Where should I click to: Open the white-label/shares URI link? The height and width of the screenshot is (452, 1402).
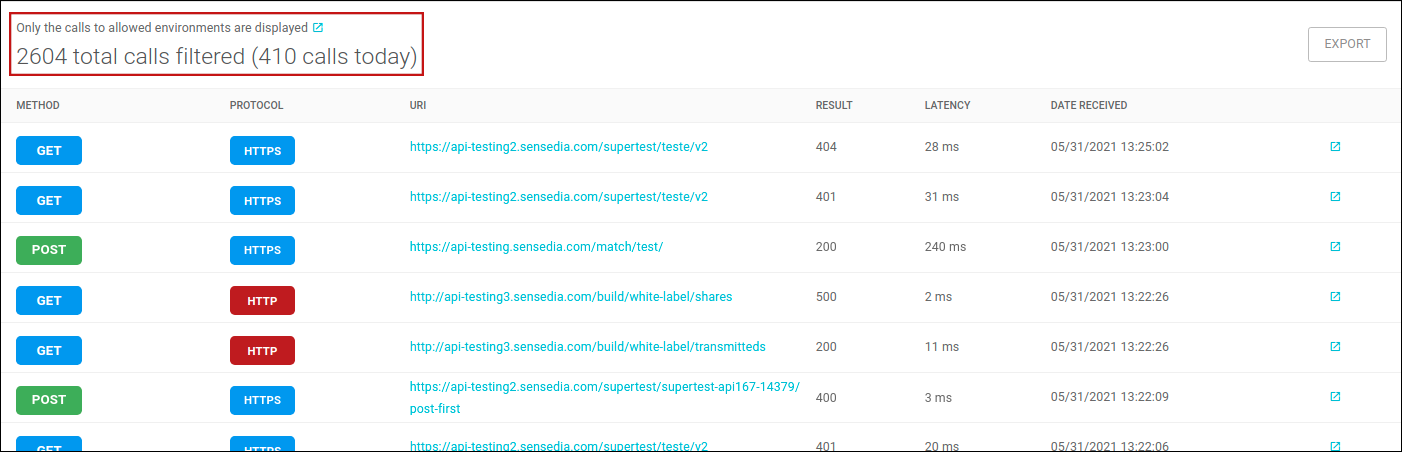[x=571, y=297]
